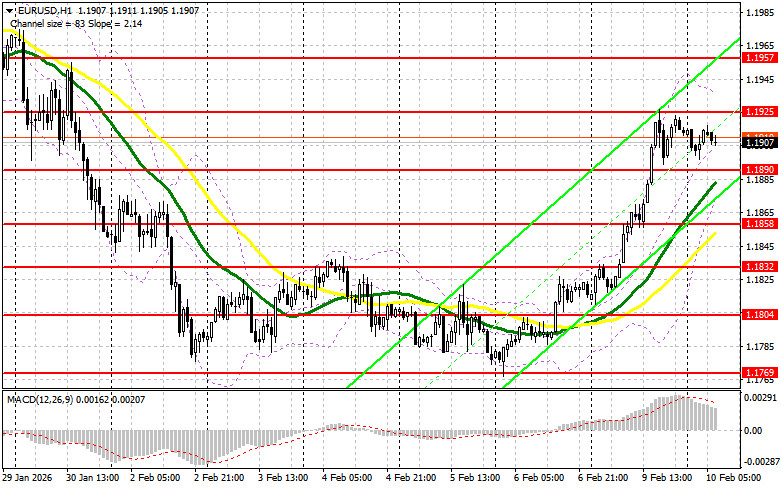Click the MACD zero level 0.00 label

pyautogui.click(x=752, y=431)
